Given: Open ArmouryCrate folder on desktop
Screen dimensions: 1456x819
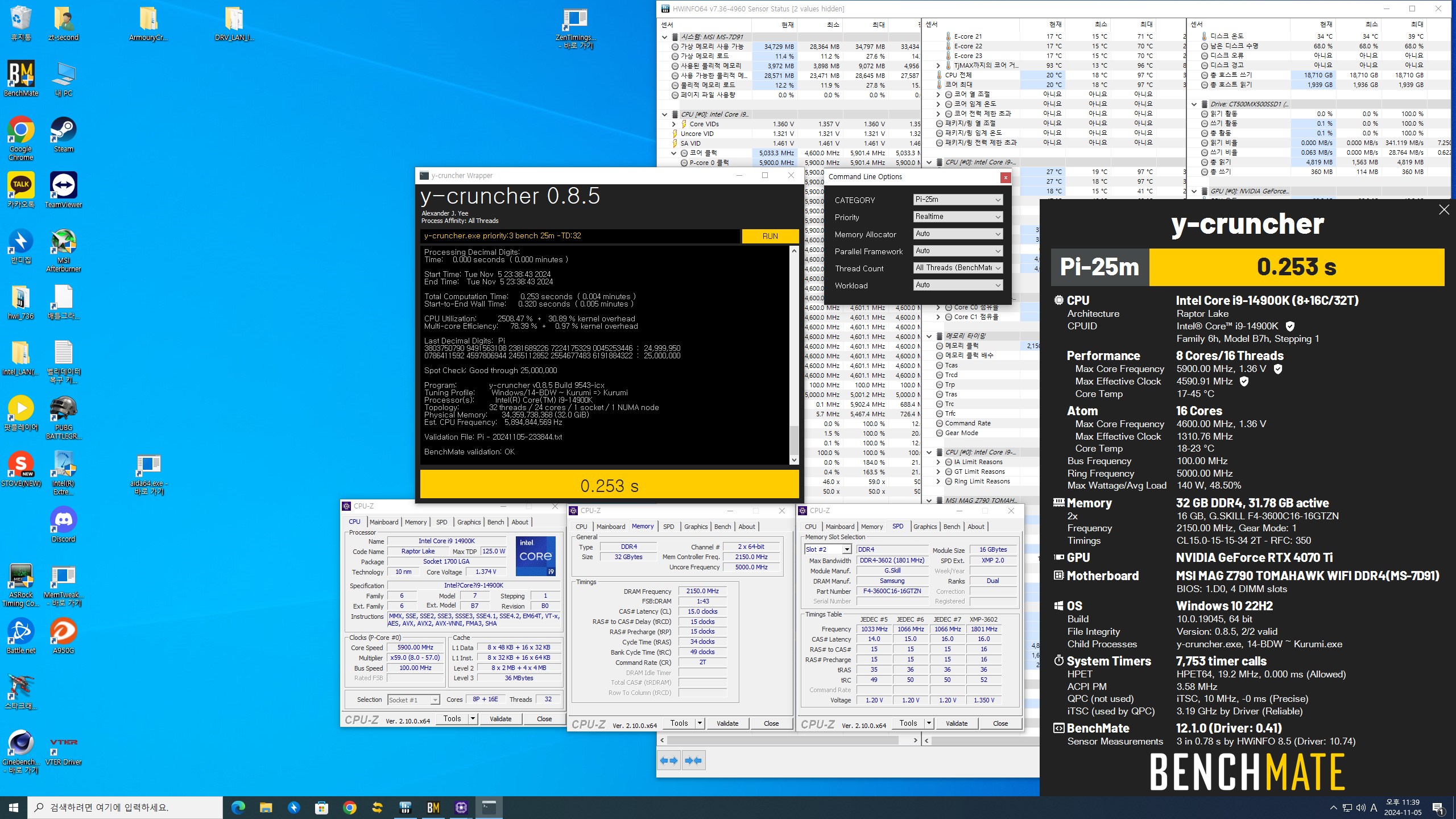Looking at the screenshot, I should pyautogui.click(x=148, y=23).
